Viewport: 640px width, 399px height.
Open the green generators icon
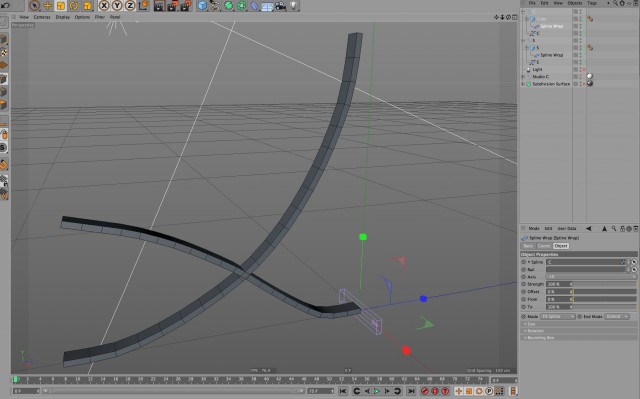[229, 5]
